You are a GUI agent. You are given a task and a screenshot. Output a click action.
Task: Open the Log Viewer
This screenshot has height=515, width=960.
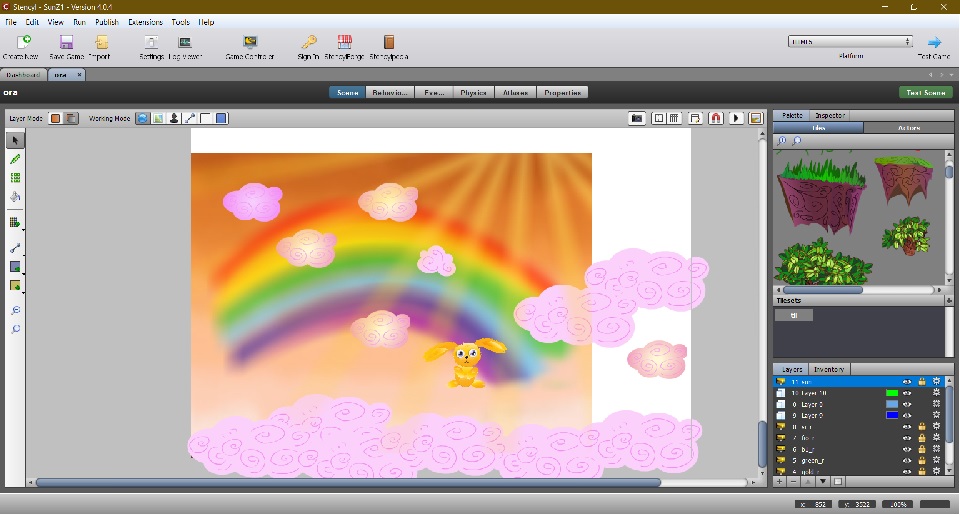point(185,43)
